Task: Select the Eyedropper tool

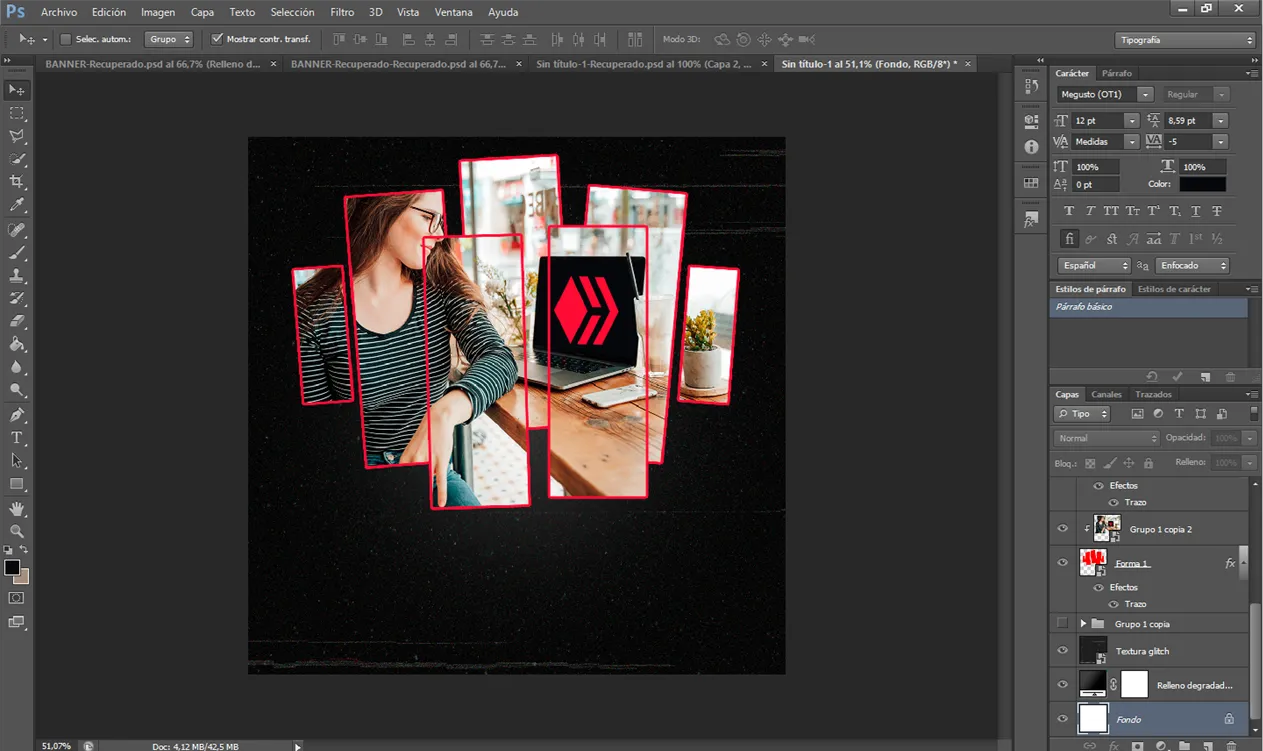Action: tap(17, 205)
